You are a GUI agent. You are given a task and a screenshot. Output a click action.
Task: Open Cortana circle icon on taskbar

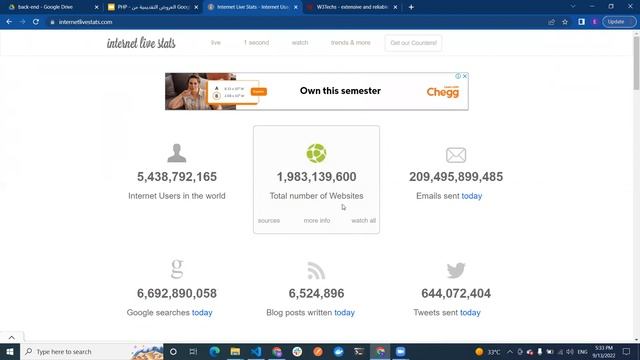point(173,351)
